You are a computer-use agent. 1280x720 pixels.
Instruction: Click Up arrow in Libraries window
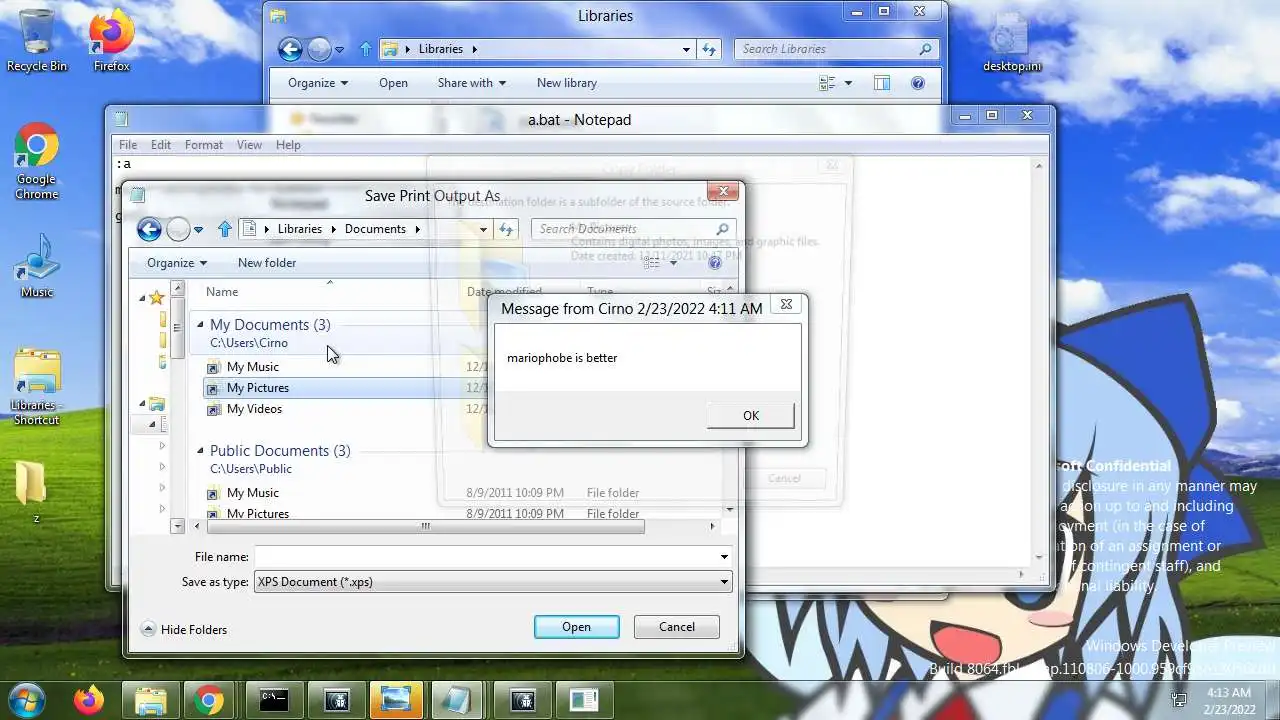(366, 49)
